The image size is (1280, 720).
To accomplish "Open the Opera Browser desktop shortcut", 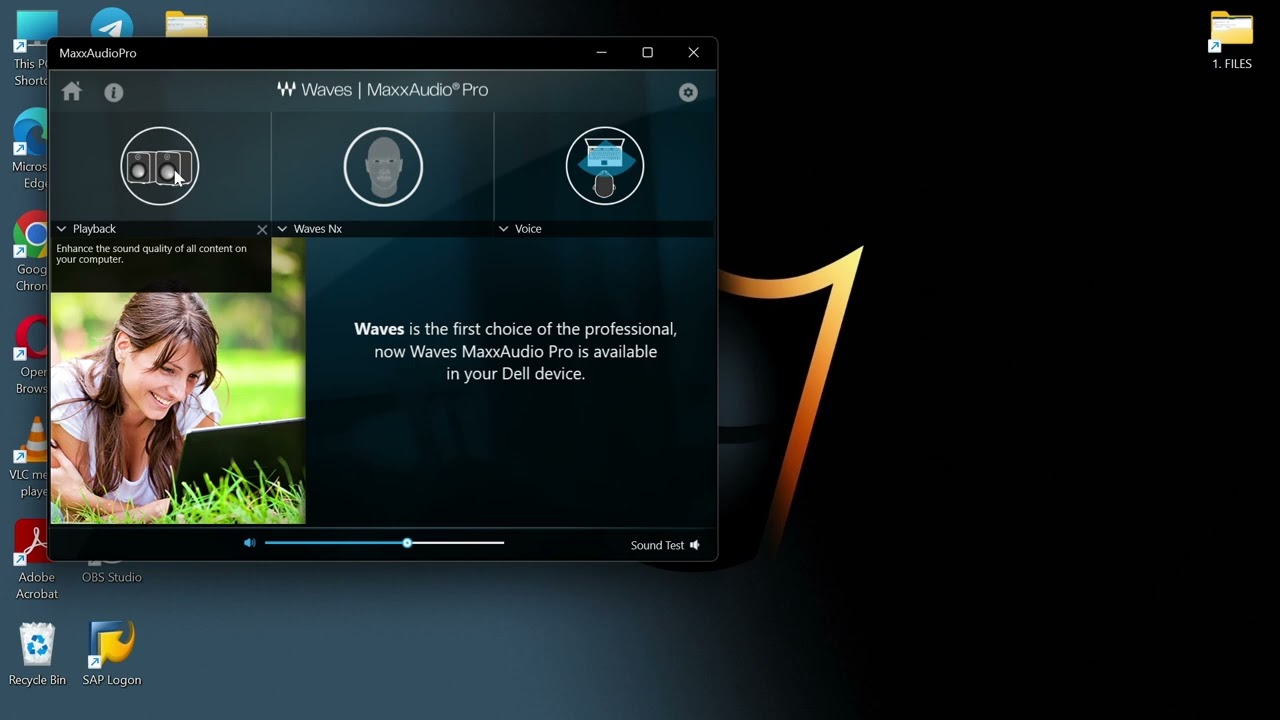I will point(32,355).
